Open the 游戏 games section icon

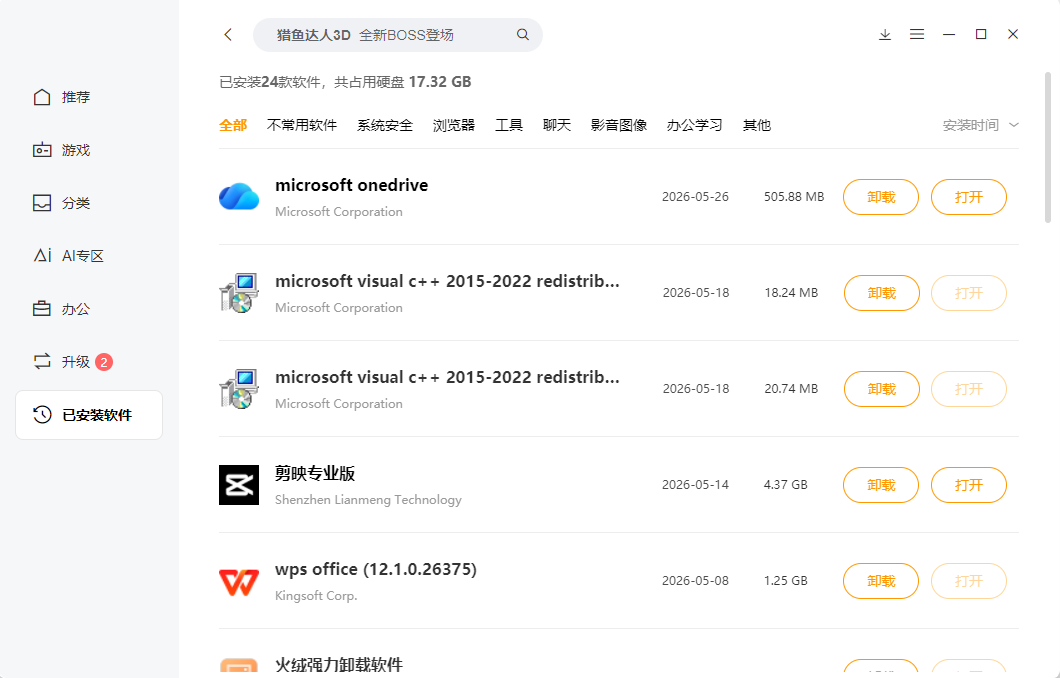[42, 150]
